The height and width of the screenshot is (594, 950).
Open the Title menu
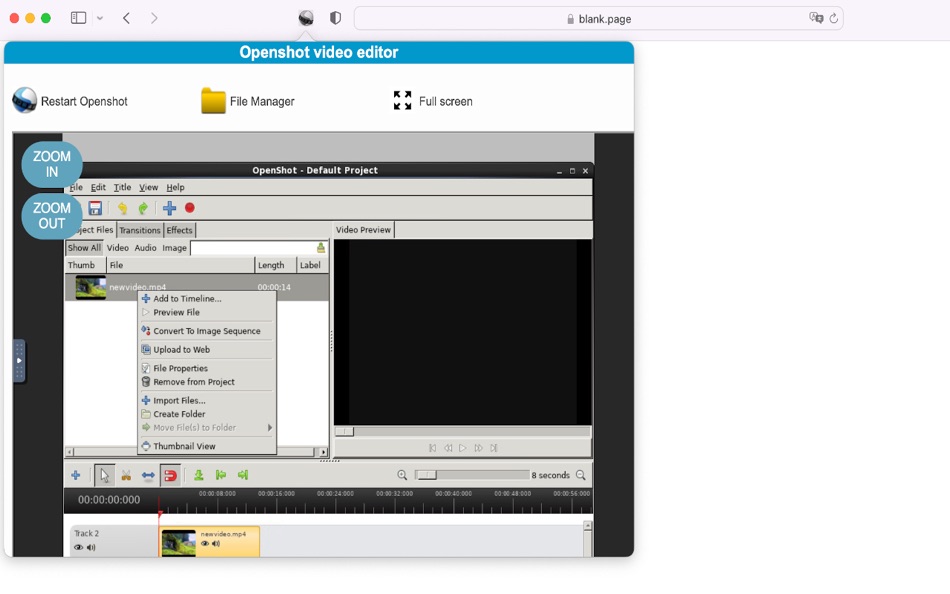pyautogui.click(x=122, y=187)
